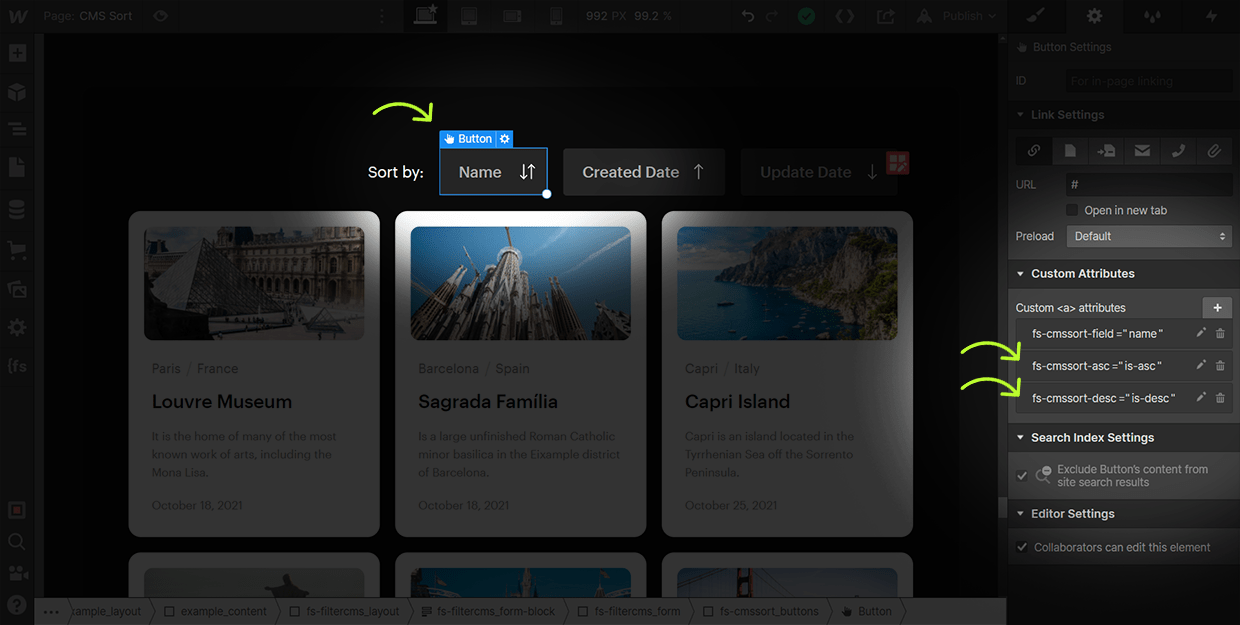
Task: Open the Finsweet {fs} extension panel
Action: pos(17,366)
